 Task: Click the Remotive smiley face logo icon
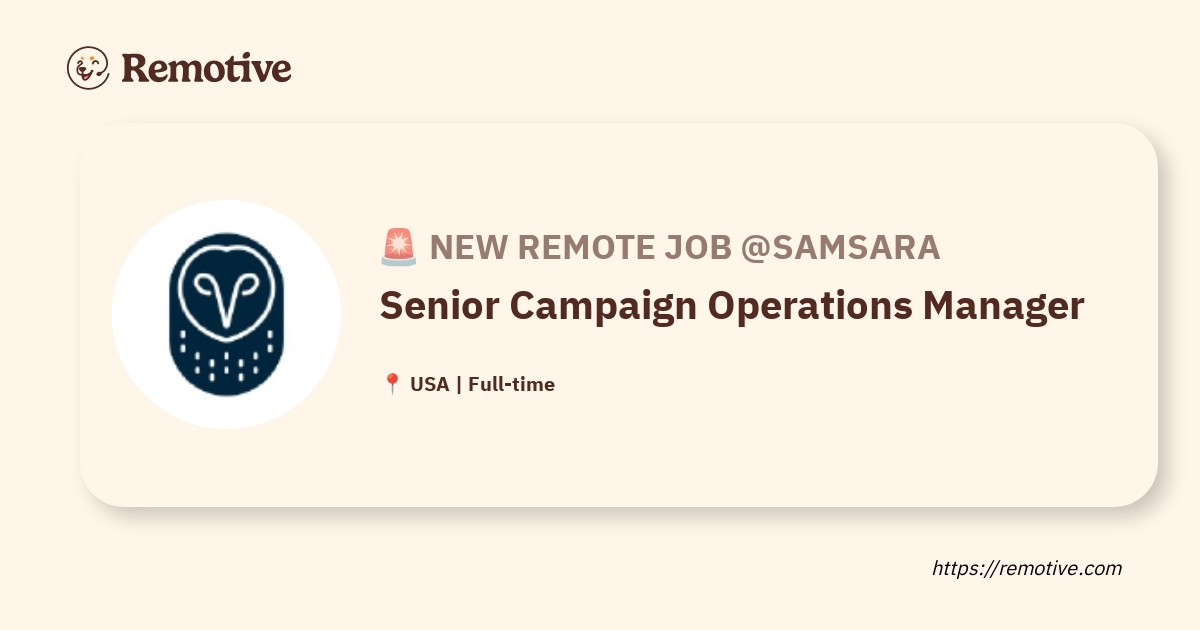pos(88,67)
